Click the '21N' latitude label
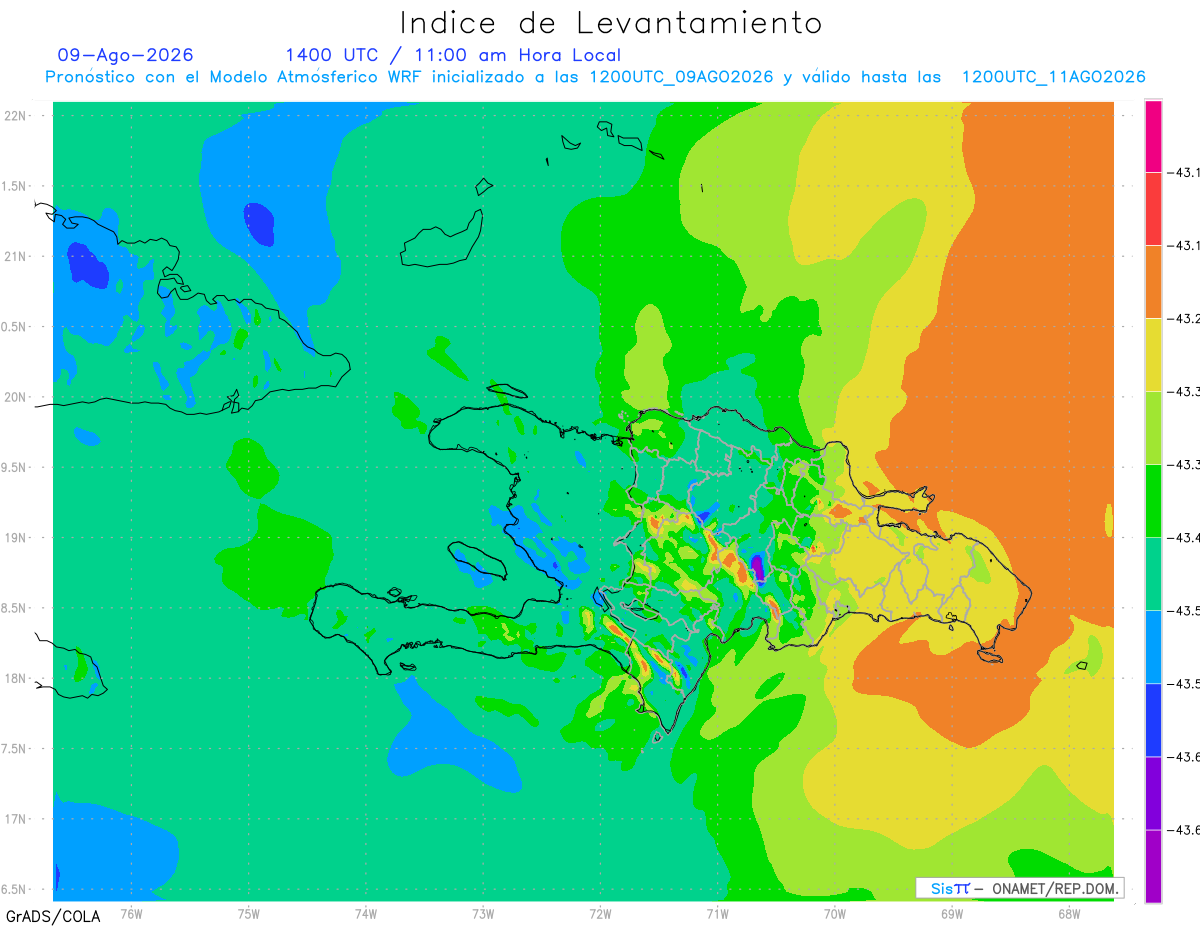 pos(16,256)
